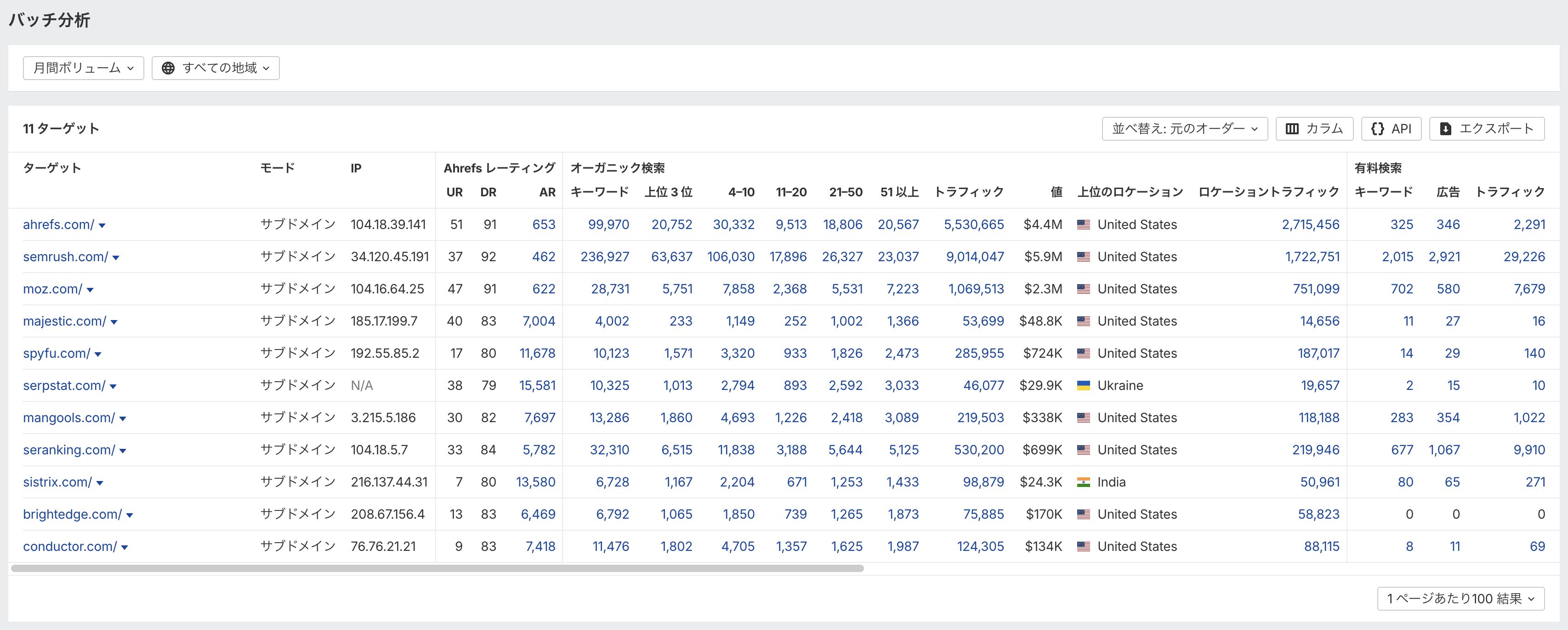
Task: Click the India flag in sistrix.com row
Action: click(1084, 482)
